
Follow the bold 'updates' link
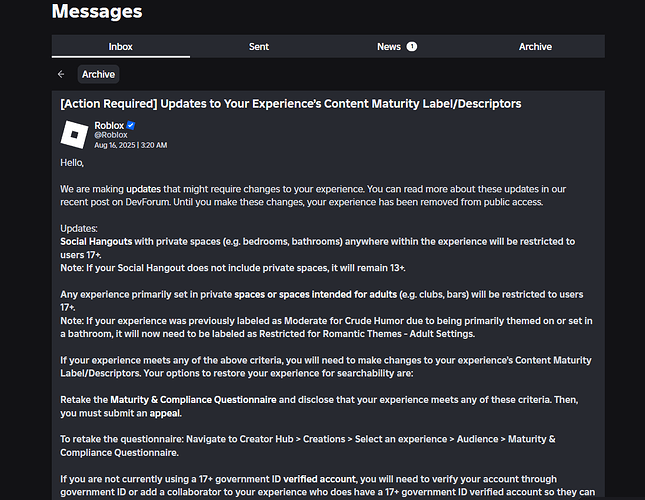[x=143, y=189]
